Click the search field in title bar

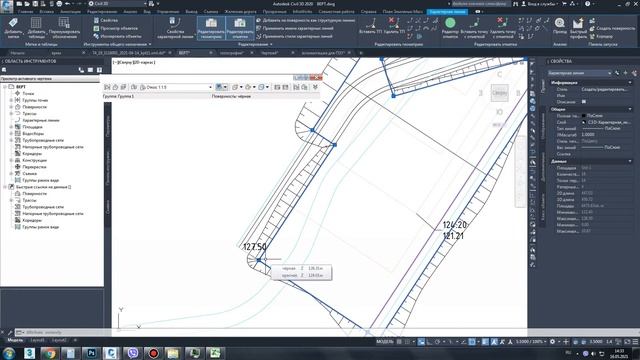pyautogui.click(x=480, y=4)
